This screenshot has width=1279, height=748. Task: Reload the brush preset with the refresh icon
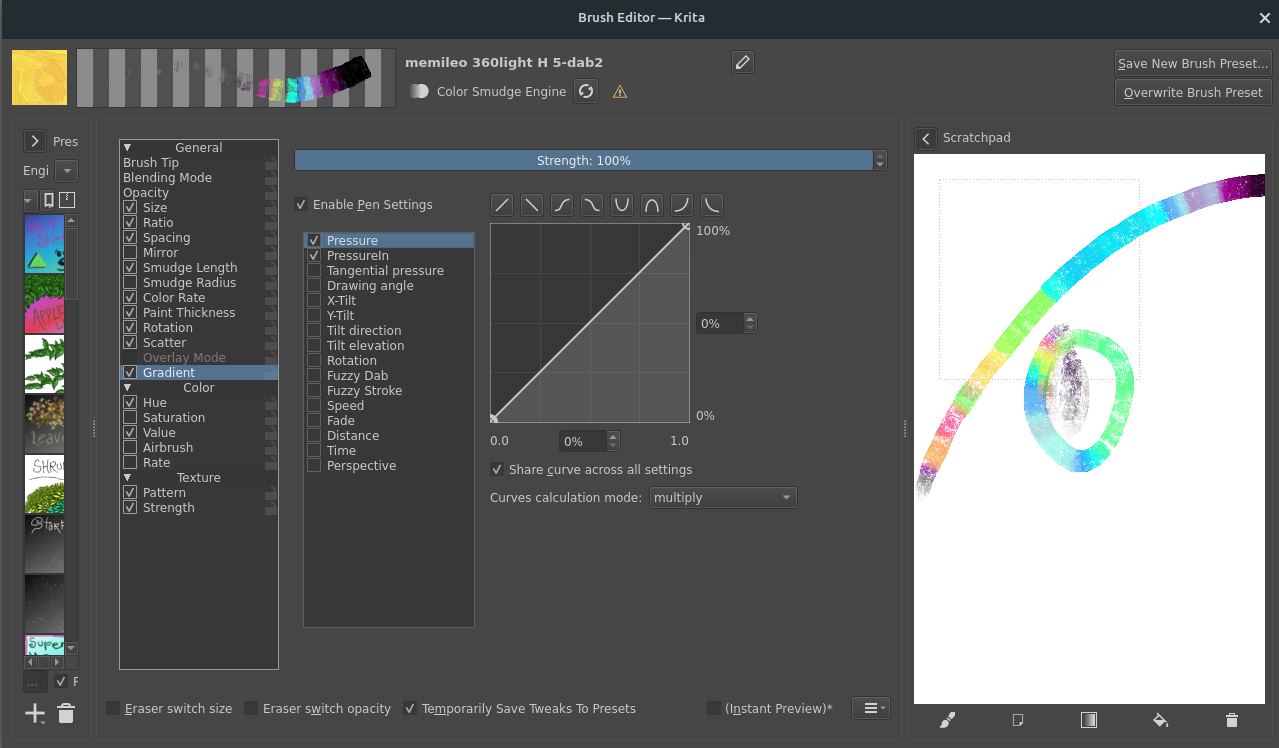(x=587, y=91)
